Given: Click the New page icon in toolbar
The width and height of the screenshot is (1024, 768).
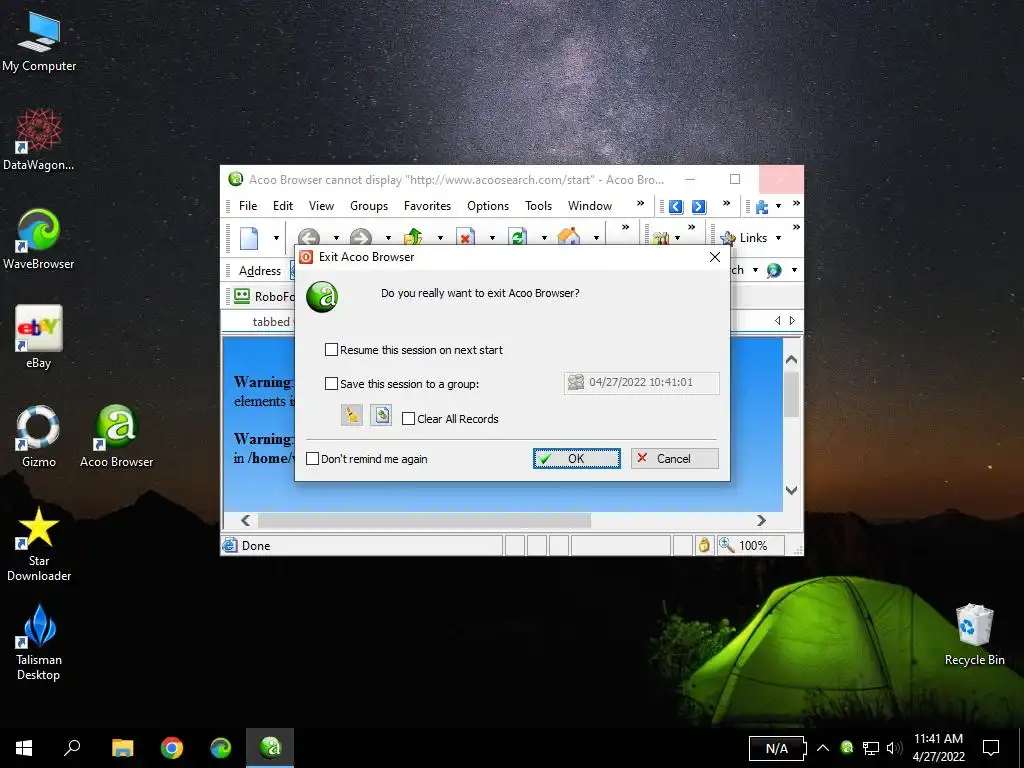Looking at the screenshot, I should click(x=249, y=238).
